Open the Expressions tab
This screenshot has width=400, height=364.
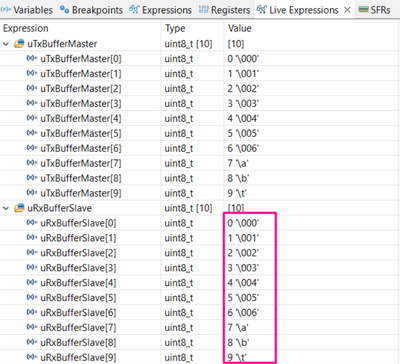161,10
